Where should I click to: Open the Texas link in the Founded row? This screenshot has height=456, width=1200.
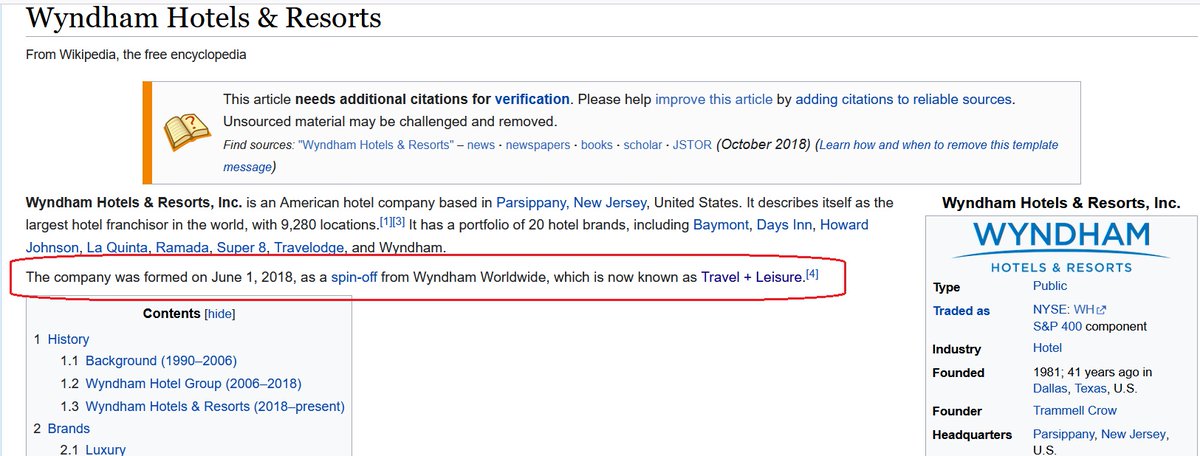[1092, 388]
